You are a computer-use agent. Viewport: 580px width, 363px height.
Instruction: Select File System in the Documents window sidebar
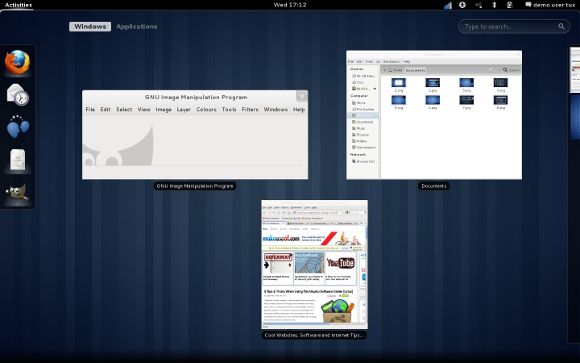coord(363,109)
